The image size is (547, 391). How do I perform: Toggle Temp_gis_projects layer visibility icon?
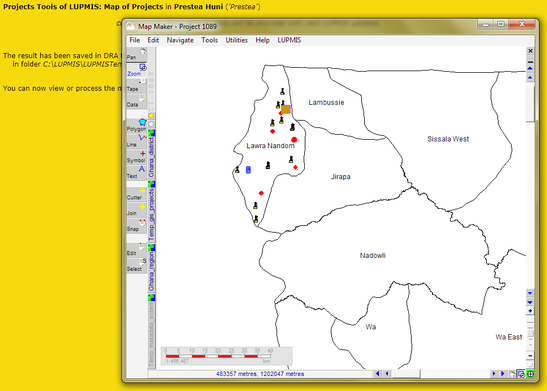click(x=152, y=184)
